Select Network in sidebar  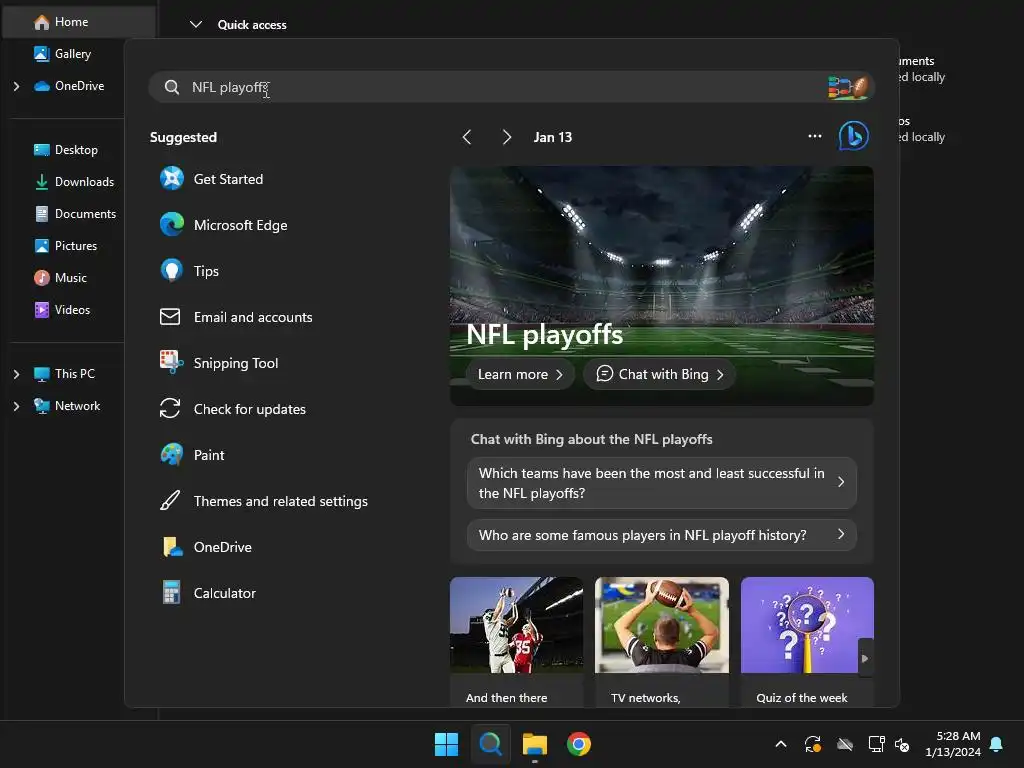(67, 406)
